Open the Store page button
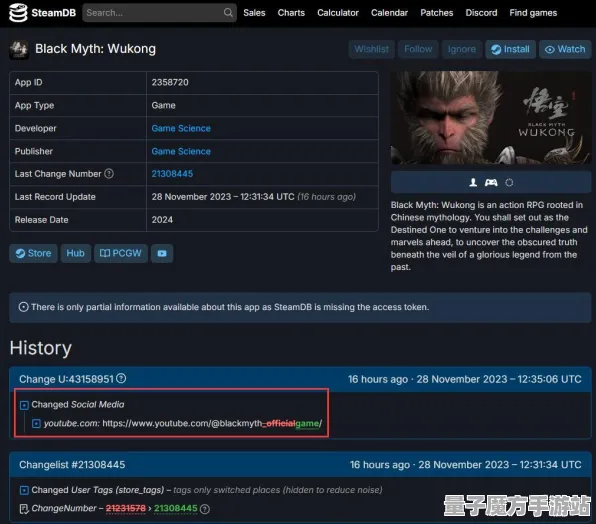 (x=33, y=253)
